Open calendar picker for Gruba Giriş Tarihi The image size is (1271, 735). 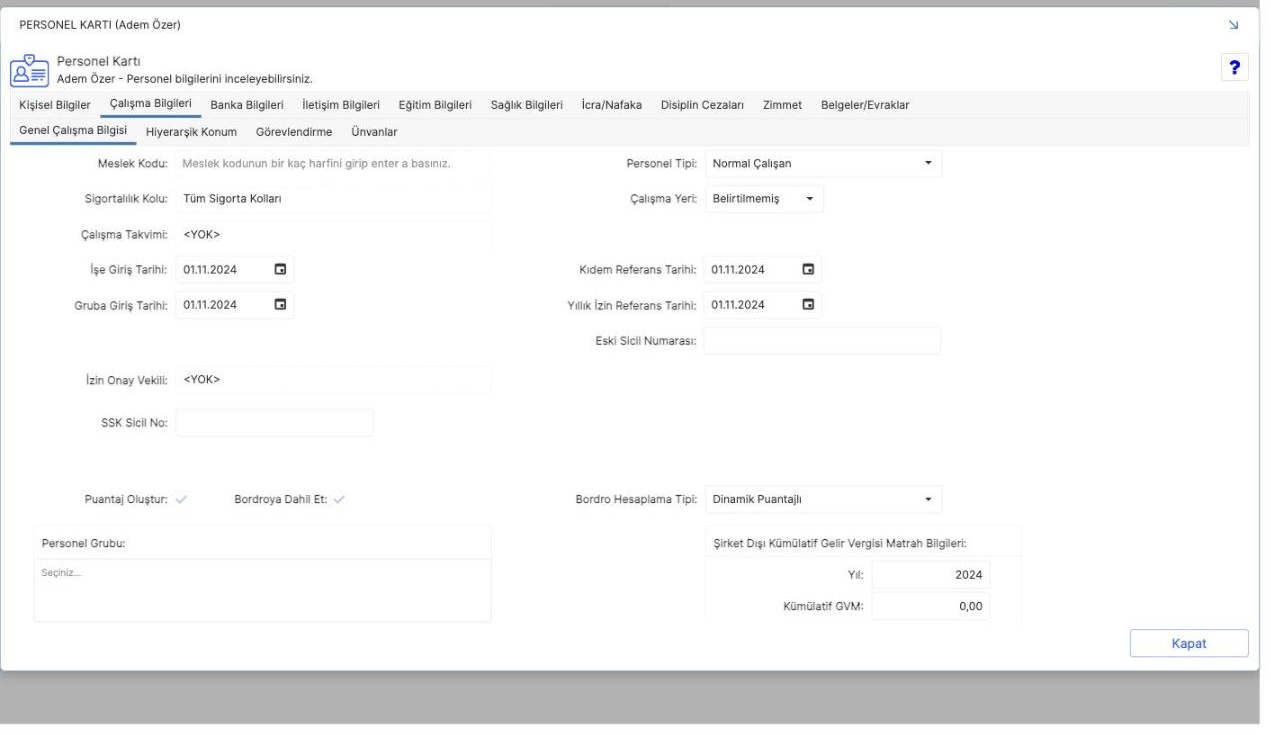tap(281, 304)
